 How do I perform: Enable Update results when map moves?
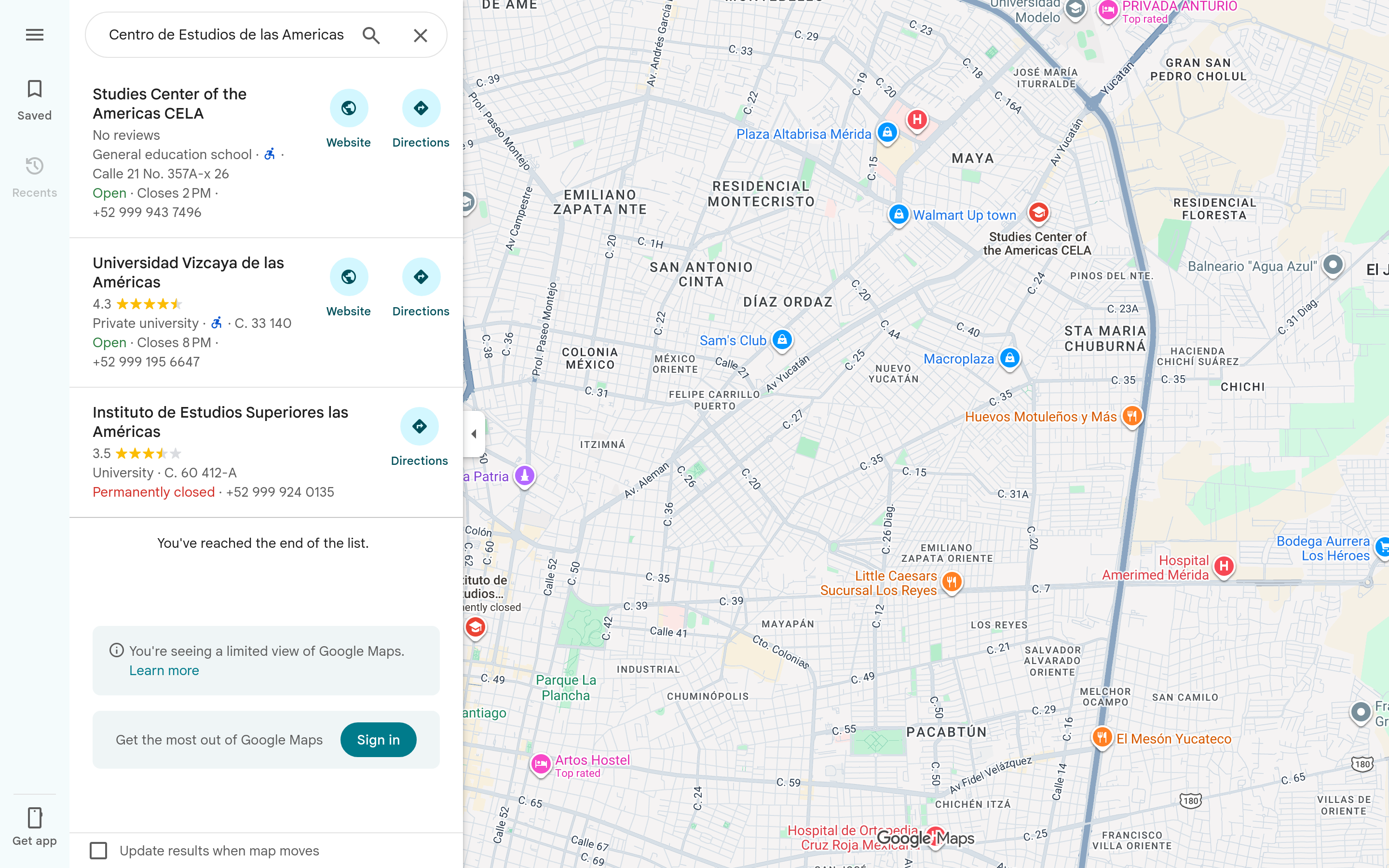point(98,850)
